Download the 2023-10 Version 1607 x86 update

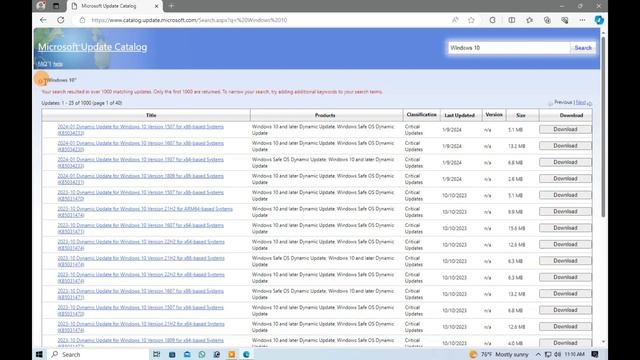coord(565,293)
